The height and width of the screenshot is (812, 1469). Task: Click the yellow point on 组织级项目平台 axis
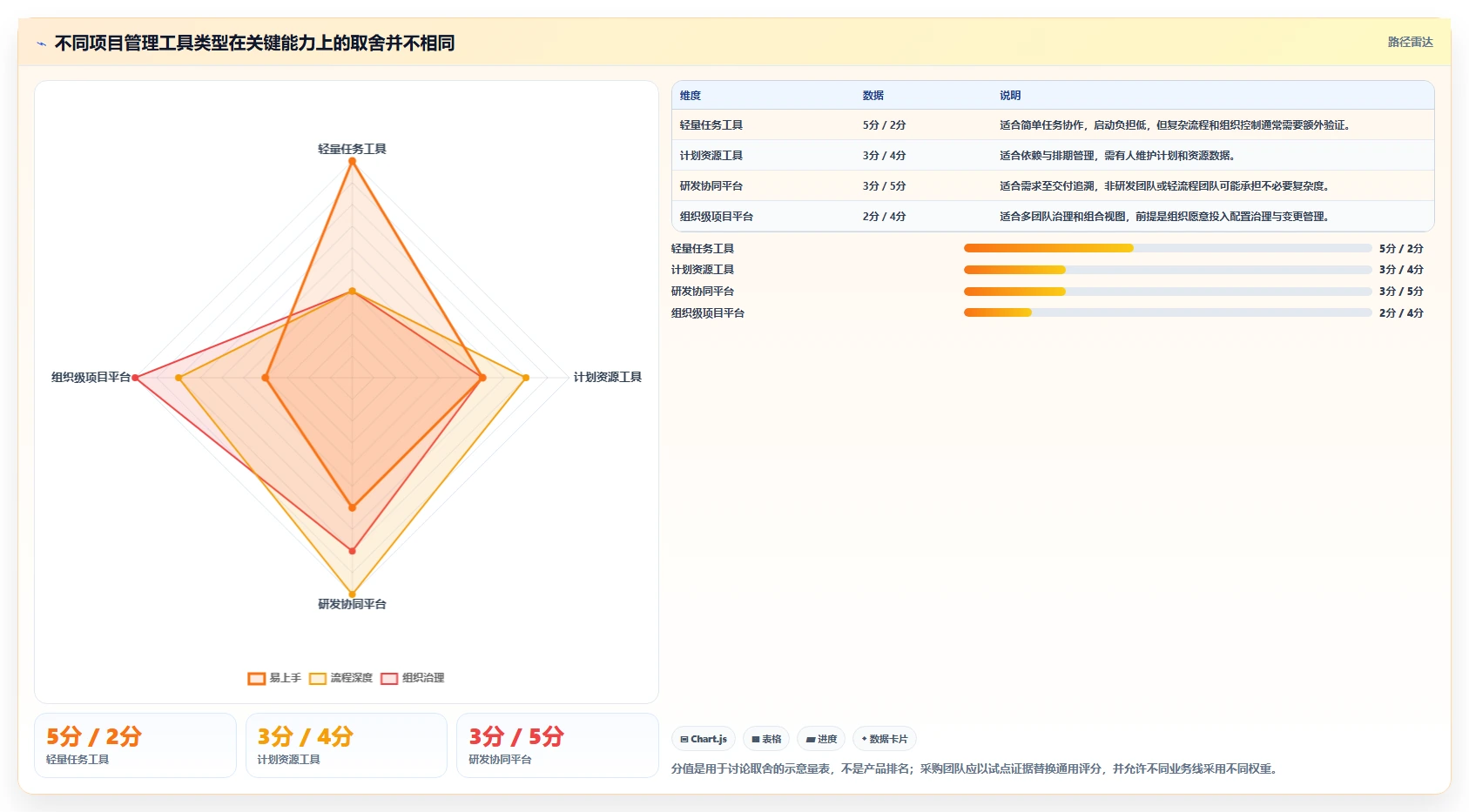(179, 378)
